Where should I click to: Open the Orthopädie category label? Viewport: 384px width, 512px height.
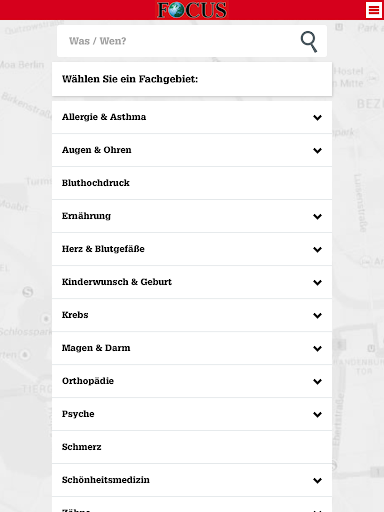[x=88, y=381]
